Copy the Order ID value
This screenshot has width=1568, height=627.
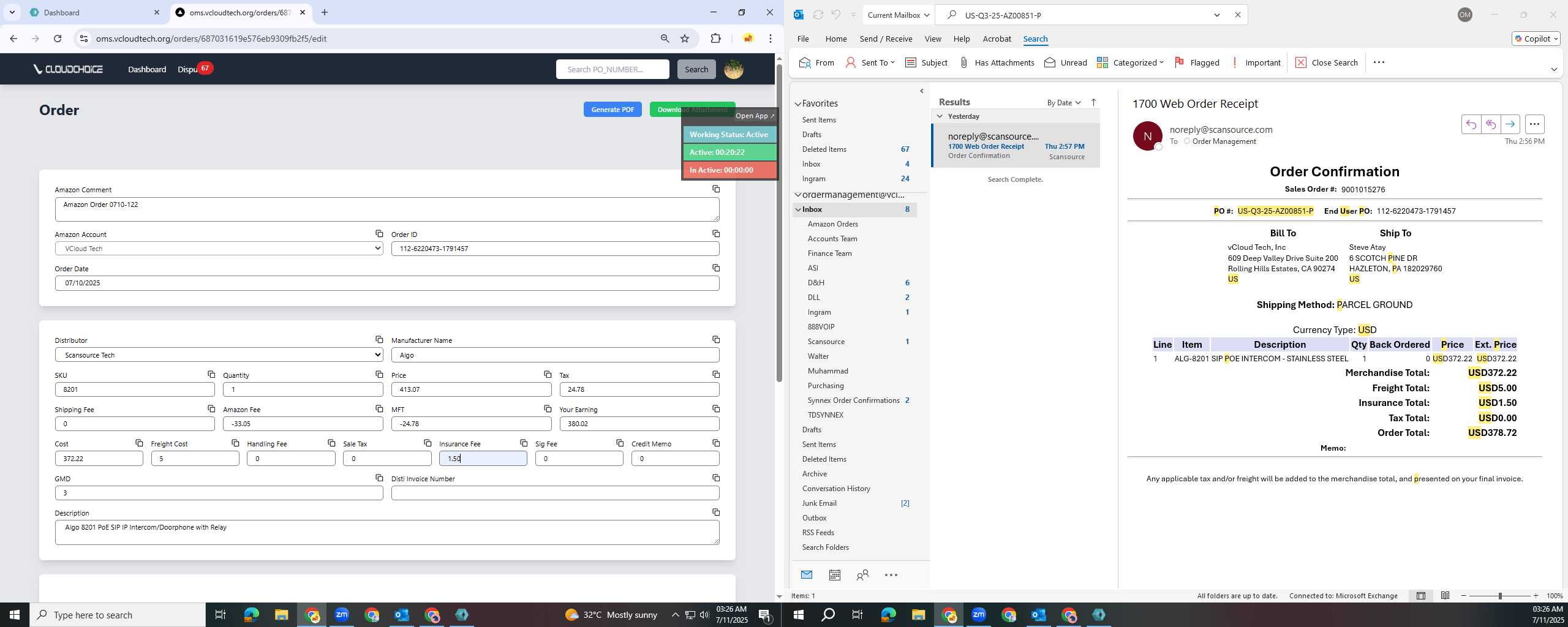pos(716,233)
